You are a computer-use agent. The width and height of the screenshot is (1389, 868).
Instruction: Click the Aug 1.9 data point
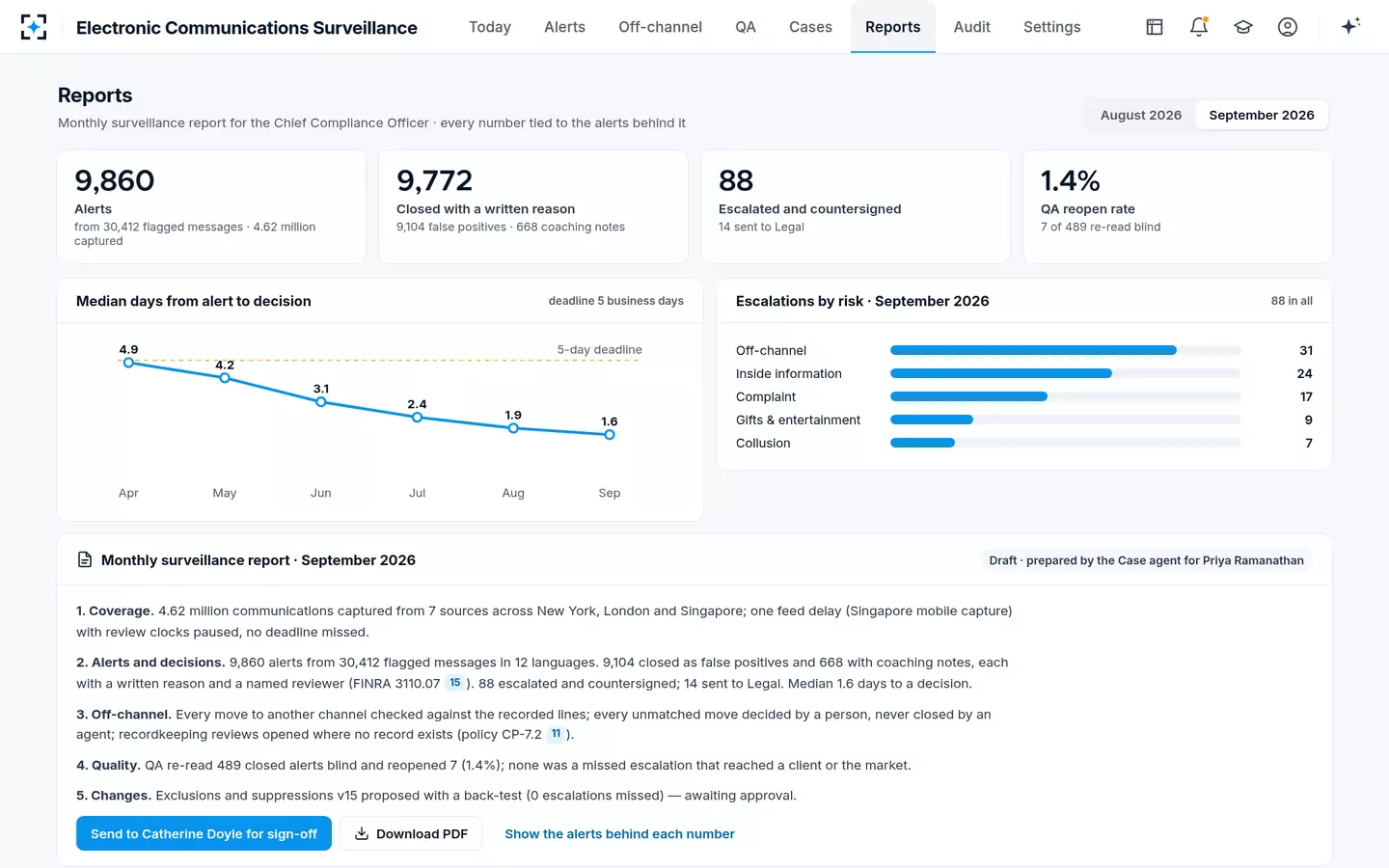click(513, 428)
